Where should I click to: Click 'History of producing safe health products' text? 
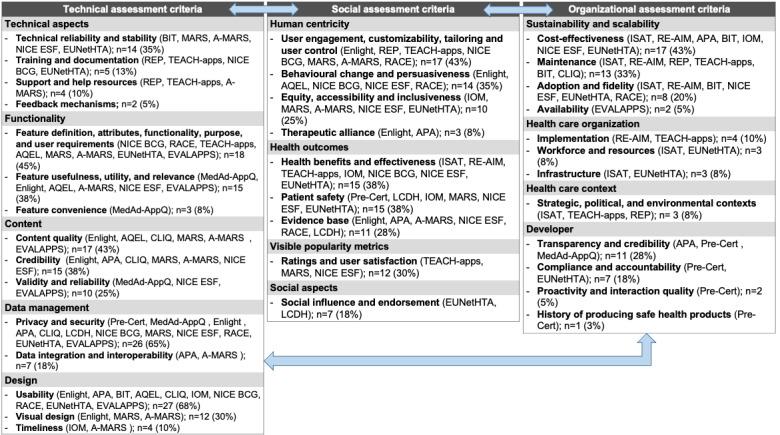(x=634, y=314)
